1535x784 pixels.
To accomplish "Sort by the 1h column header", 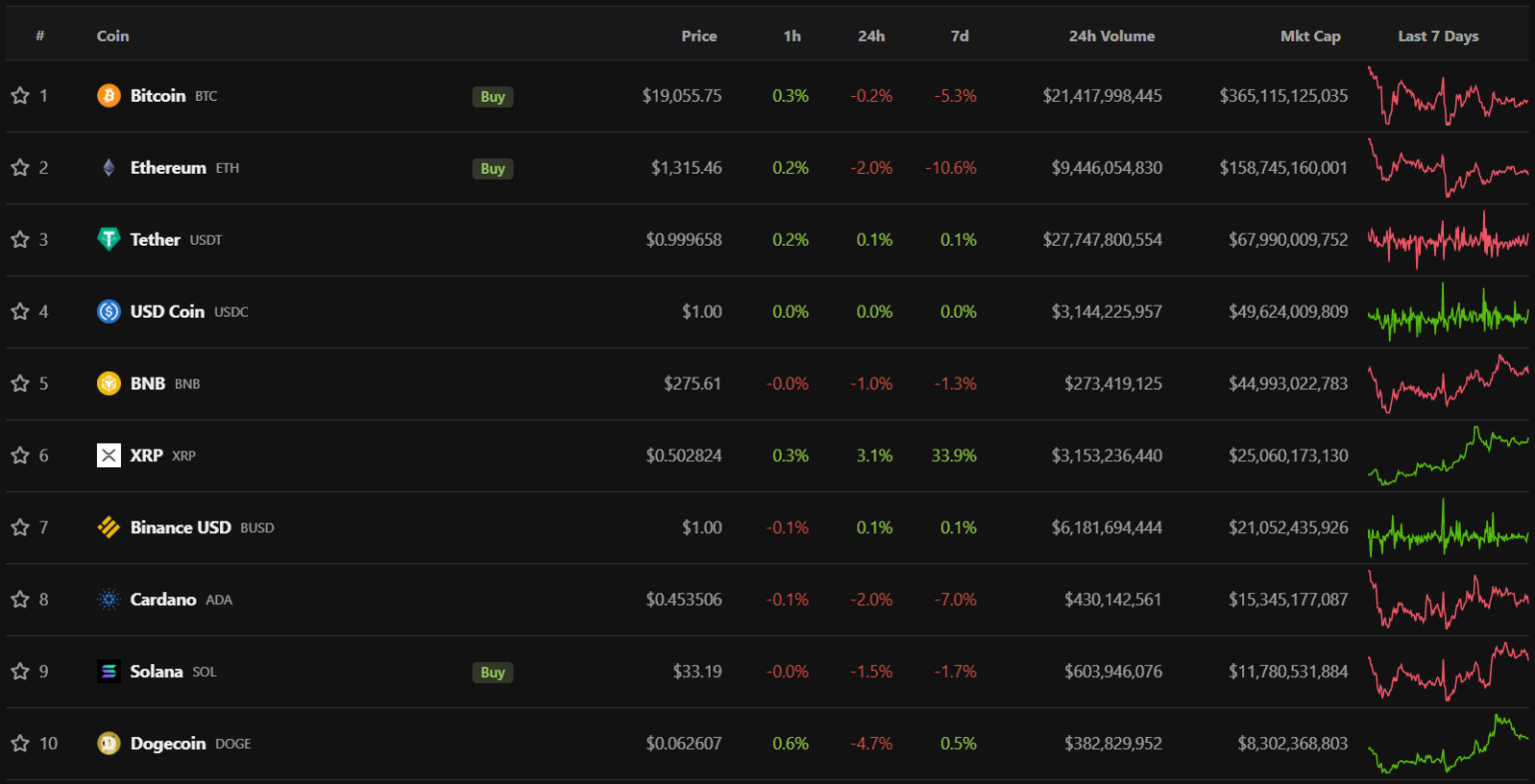I will [792, 36].
